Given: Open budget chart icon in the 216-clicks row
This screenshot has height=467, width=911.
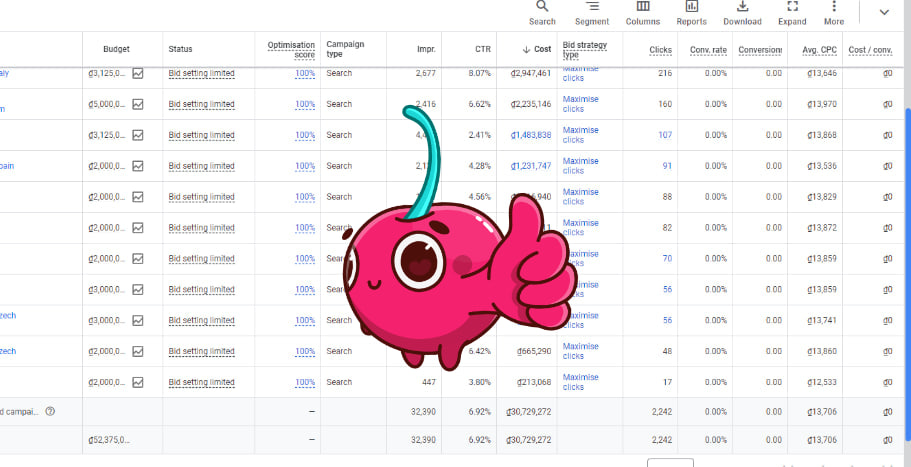Looking at the screenshot, I should [138, 73].
